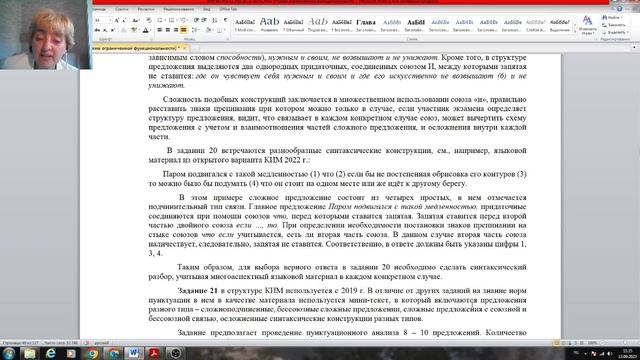Image resolution: width=640 pixels, height=360 pixels.
Task: Click the numbered list icon
Action: pos(172,20)
